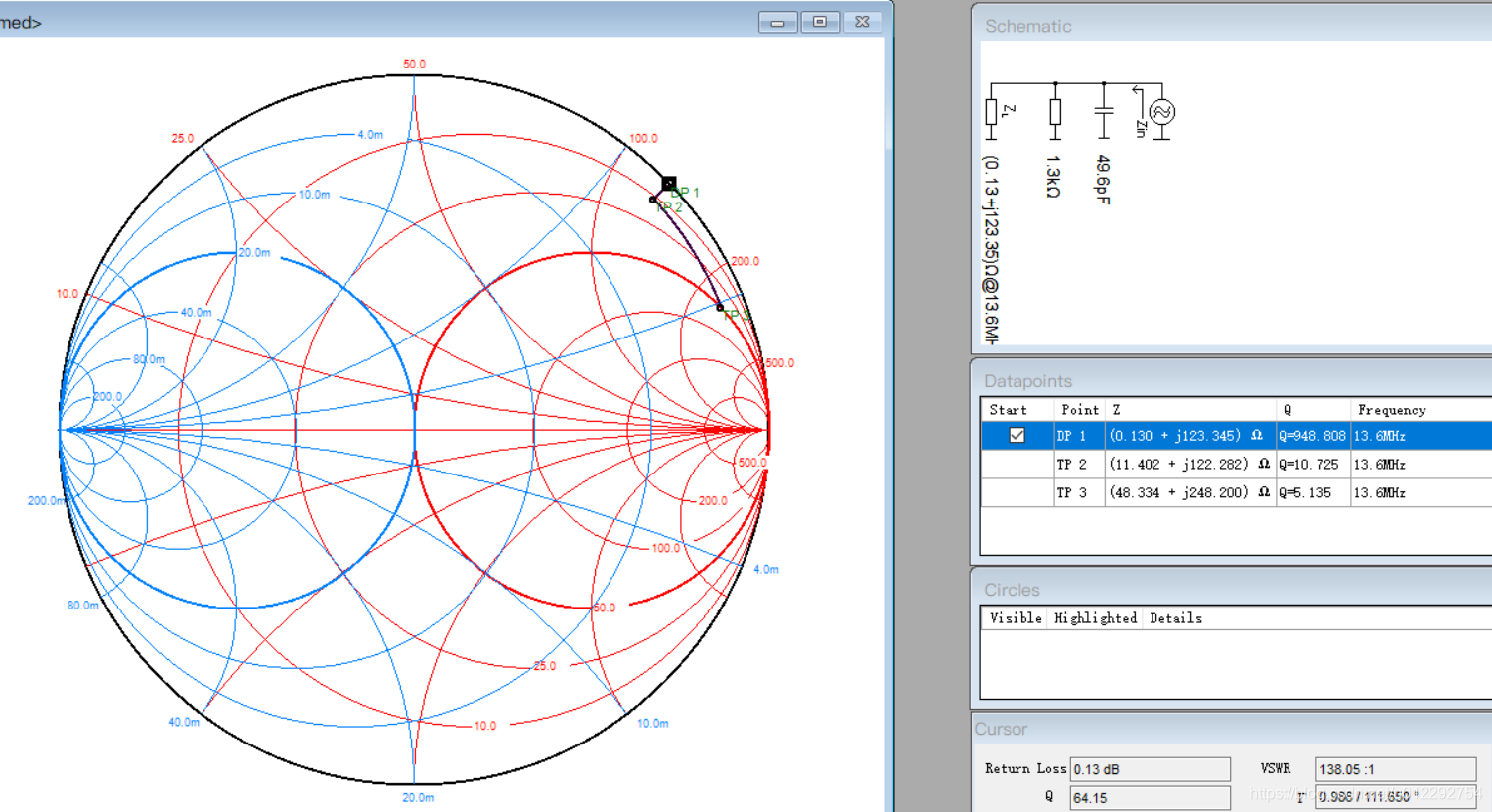The image size is (1492, 812).
Task: Click the Z column header in Datapoints
Action: pyautogui.click(x=1190, y=409)
